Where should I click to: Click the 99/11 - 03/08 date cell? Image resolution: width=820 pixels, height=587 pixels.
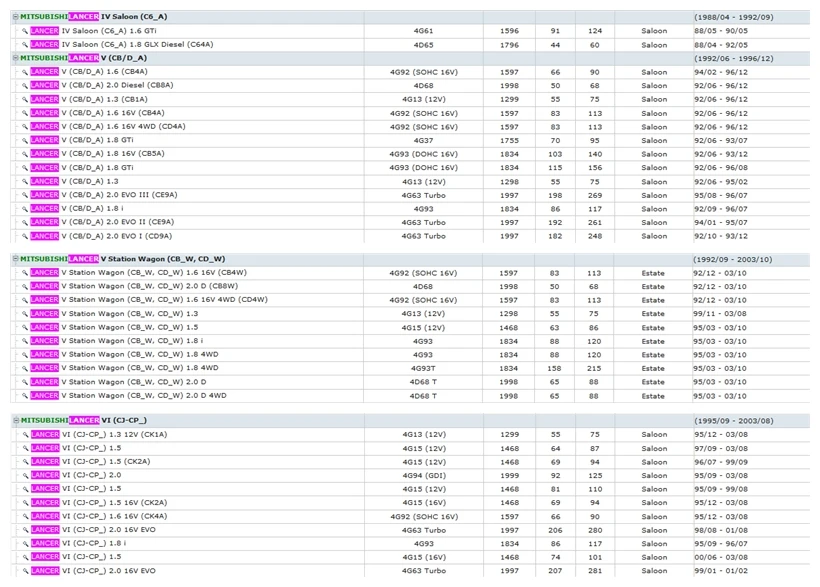[720, 314]
